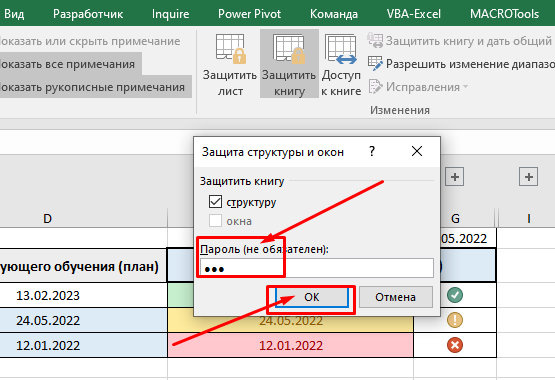
Task: Click the dialog help question mark
Action: pyautogui.click(x=372, y=151)
